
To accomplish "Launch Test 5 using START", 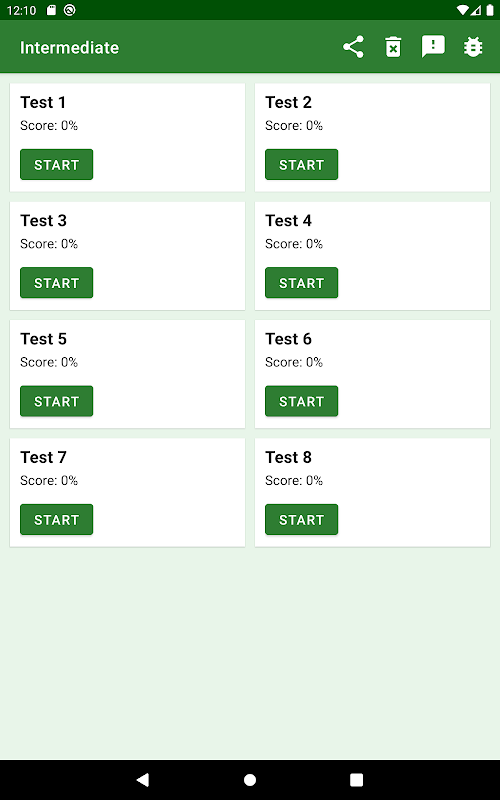I will coord(57,401).
